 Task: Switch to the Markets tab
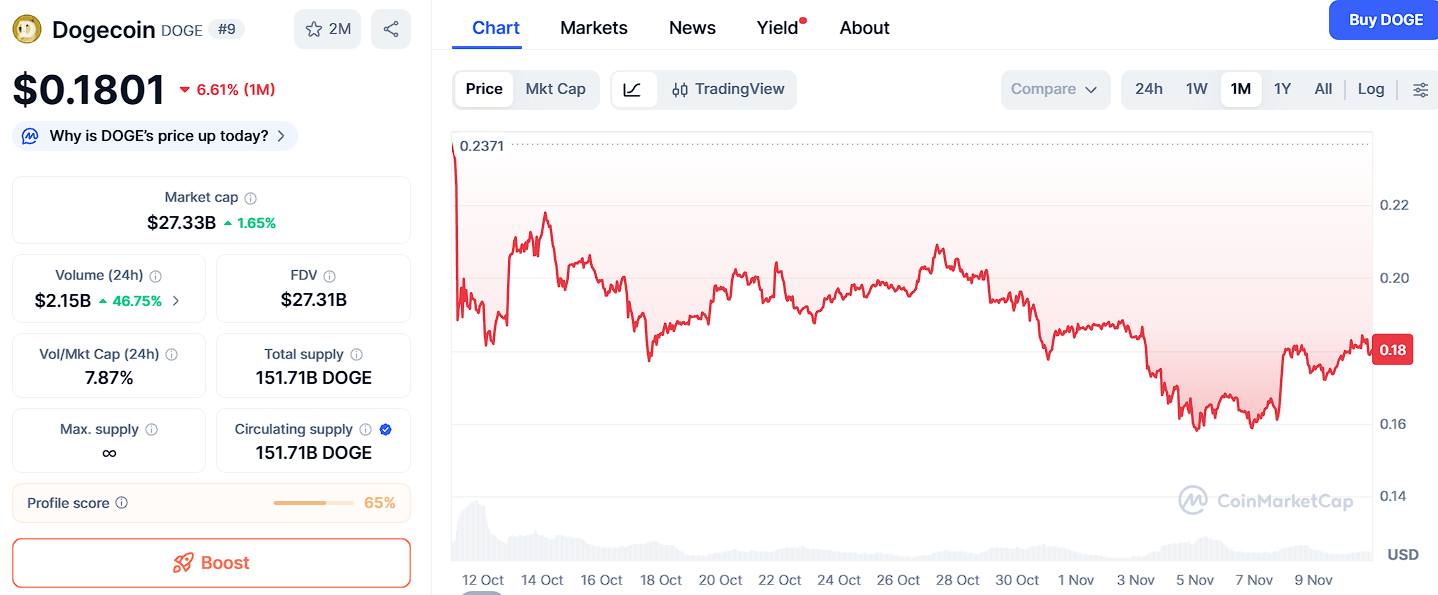click(x=593, y=28)
